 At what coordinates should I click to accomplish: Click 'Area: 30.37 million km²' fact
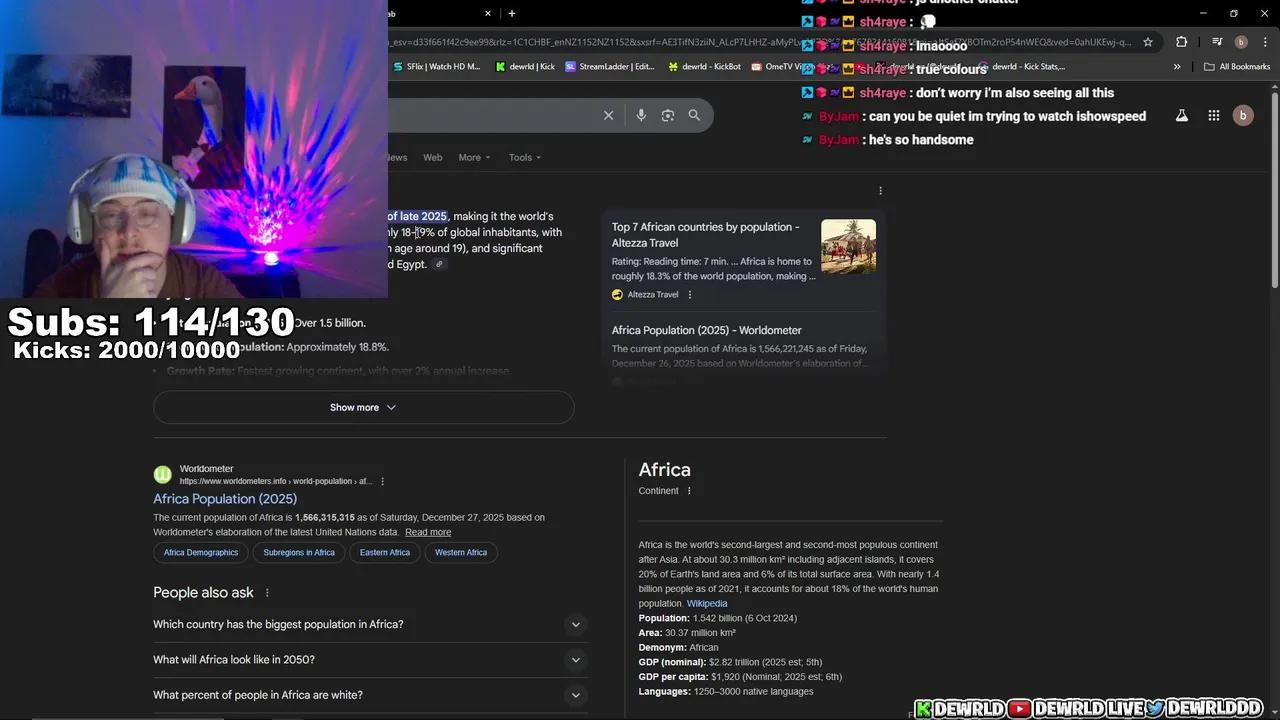(x=687, y=633)
